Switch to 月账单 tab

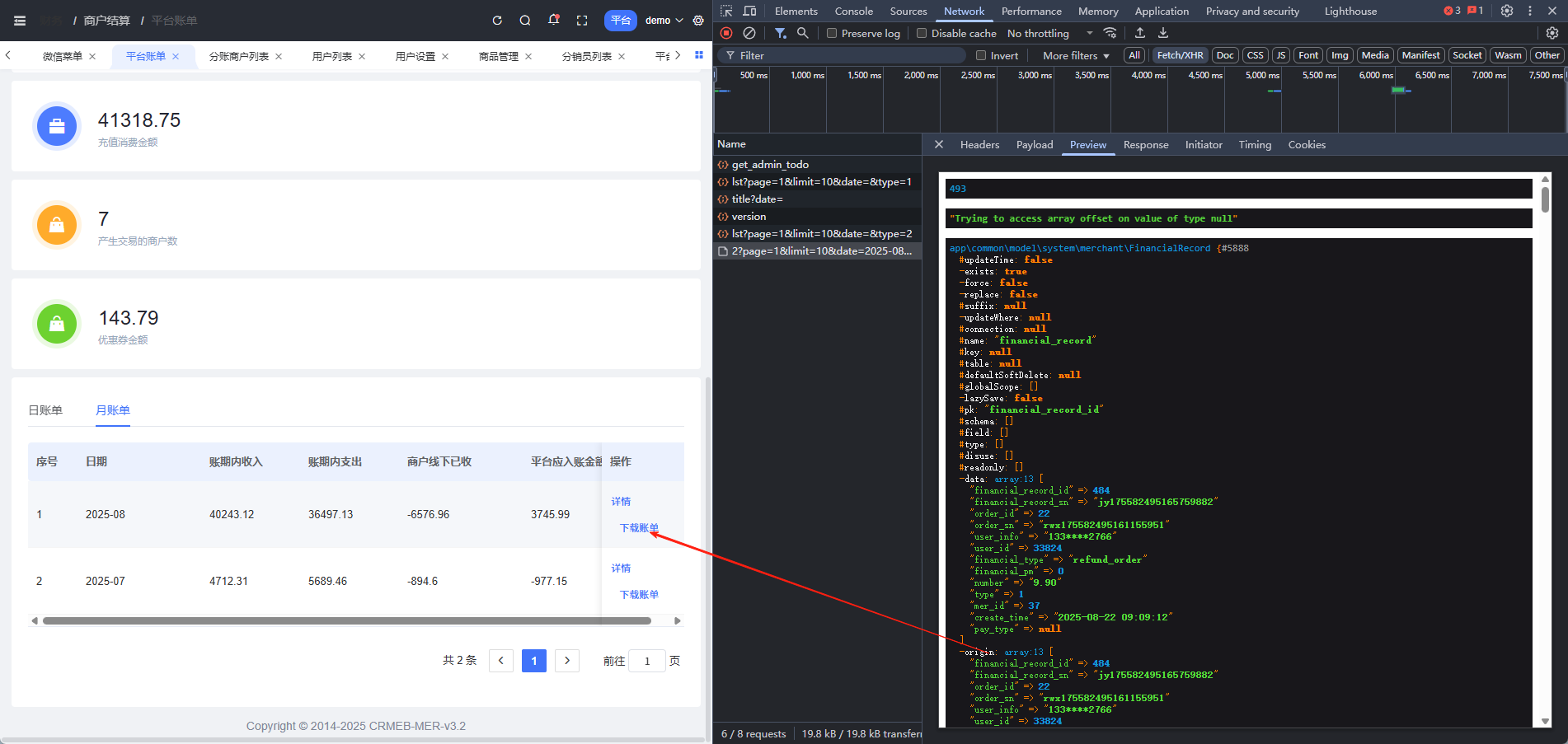tap(113, 410)
